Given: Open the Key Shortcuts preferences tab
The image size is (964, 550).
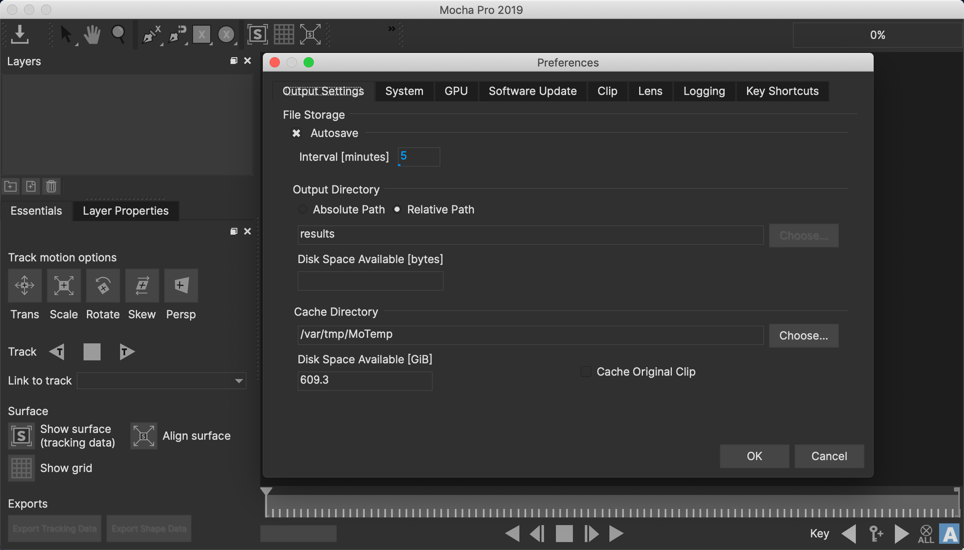Looking at the screenshot, I should tap(782, 91).
